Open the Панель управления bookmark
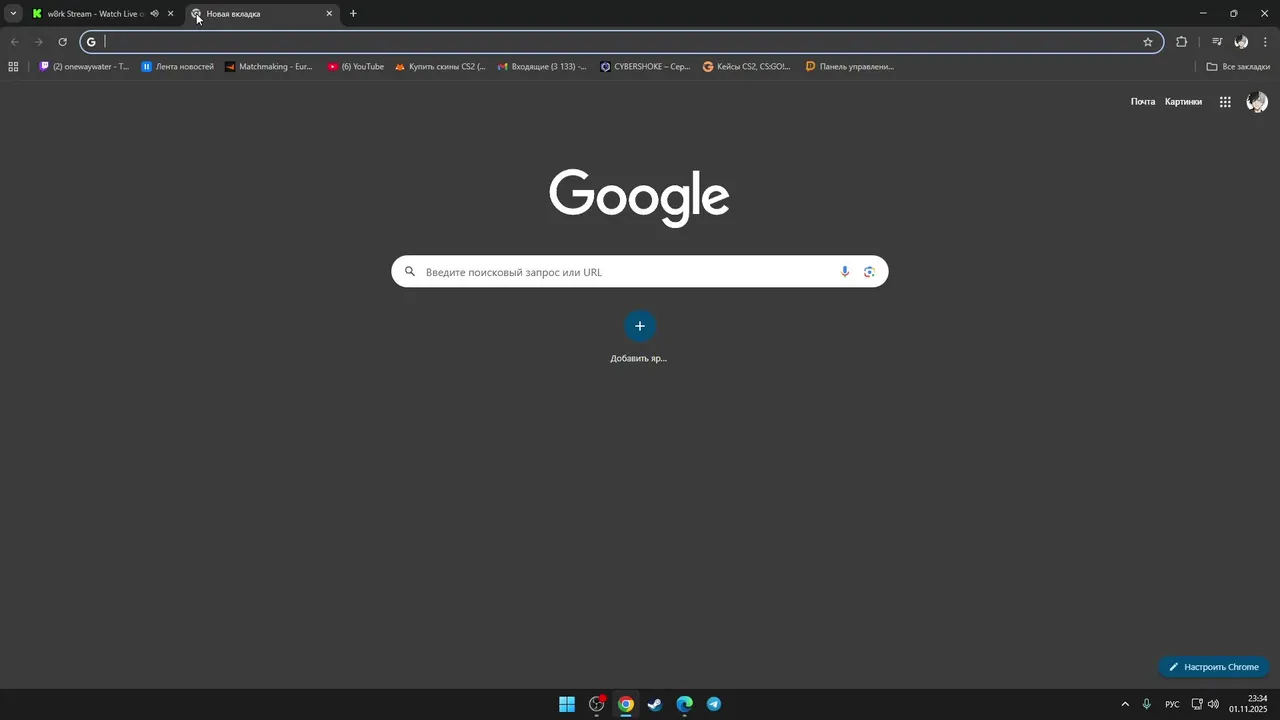 pyautogui.click(x=850, y=67)
